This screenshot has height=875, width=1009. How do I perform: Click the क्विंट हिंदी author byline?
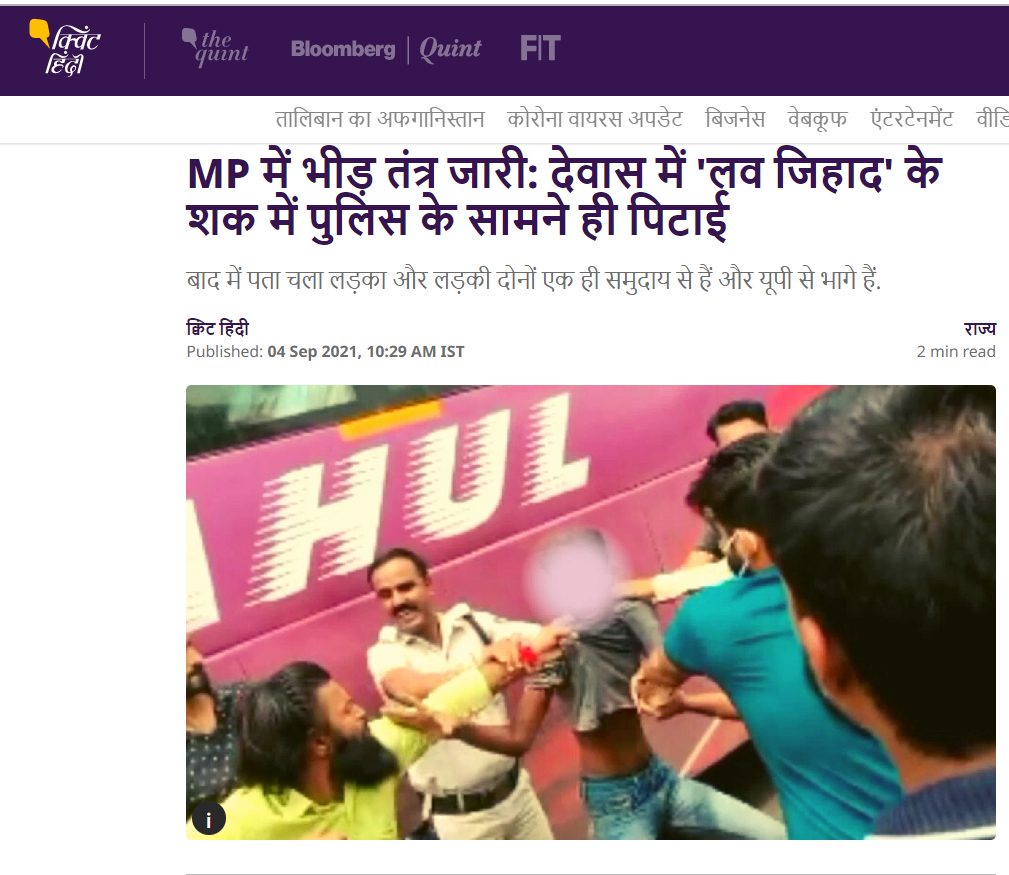218,328
